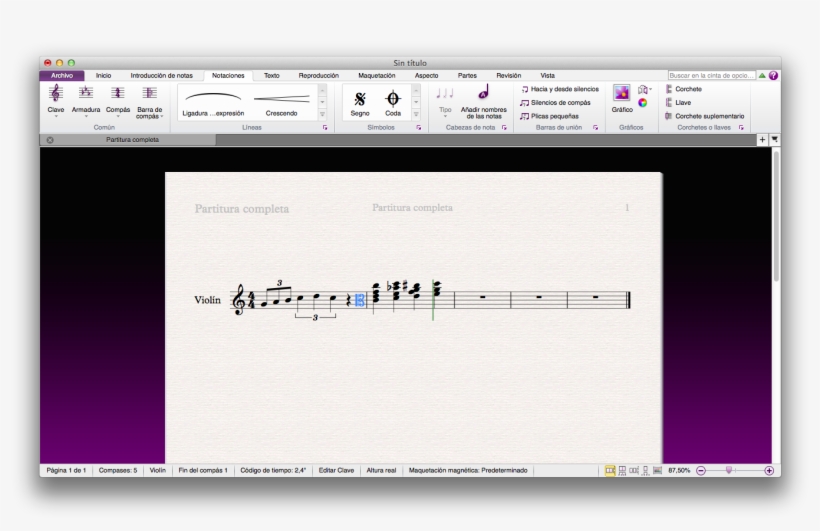The image size is (820, 531).
Task: Click the Crescendo hairpin line
Action: tap(281, 101)
